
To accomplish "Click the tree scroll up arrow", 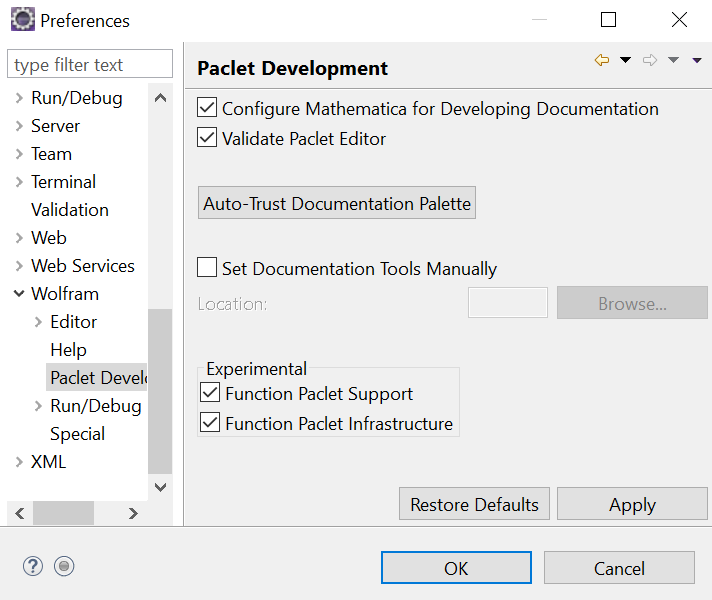I will (x=160, y=98).
